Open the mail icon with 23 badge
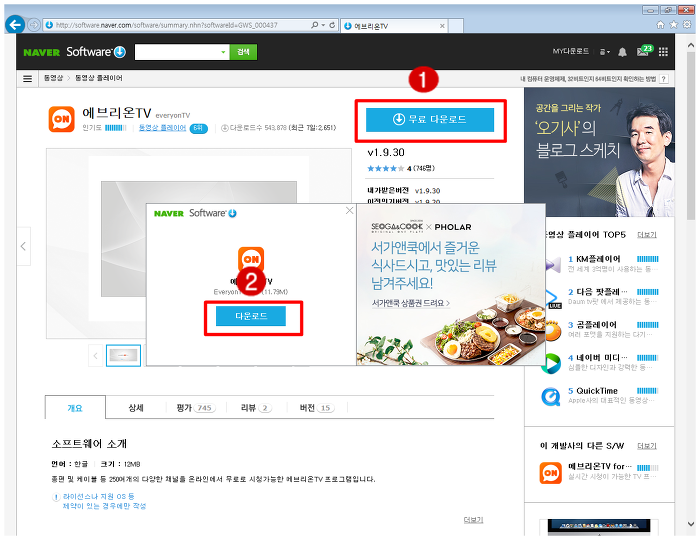700x540 pixels. 644,51
